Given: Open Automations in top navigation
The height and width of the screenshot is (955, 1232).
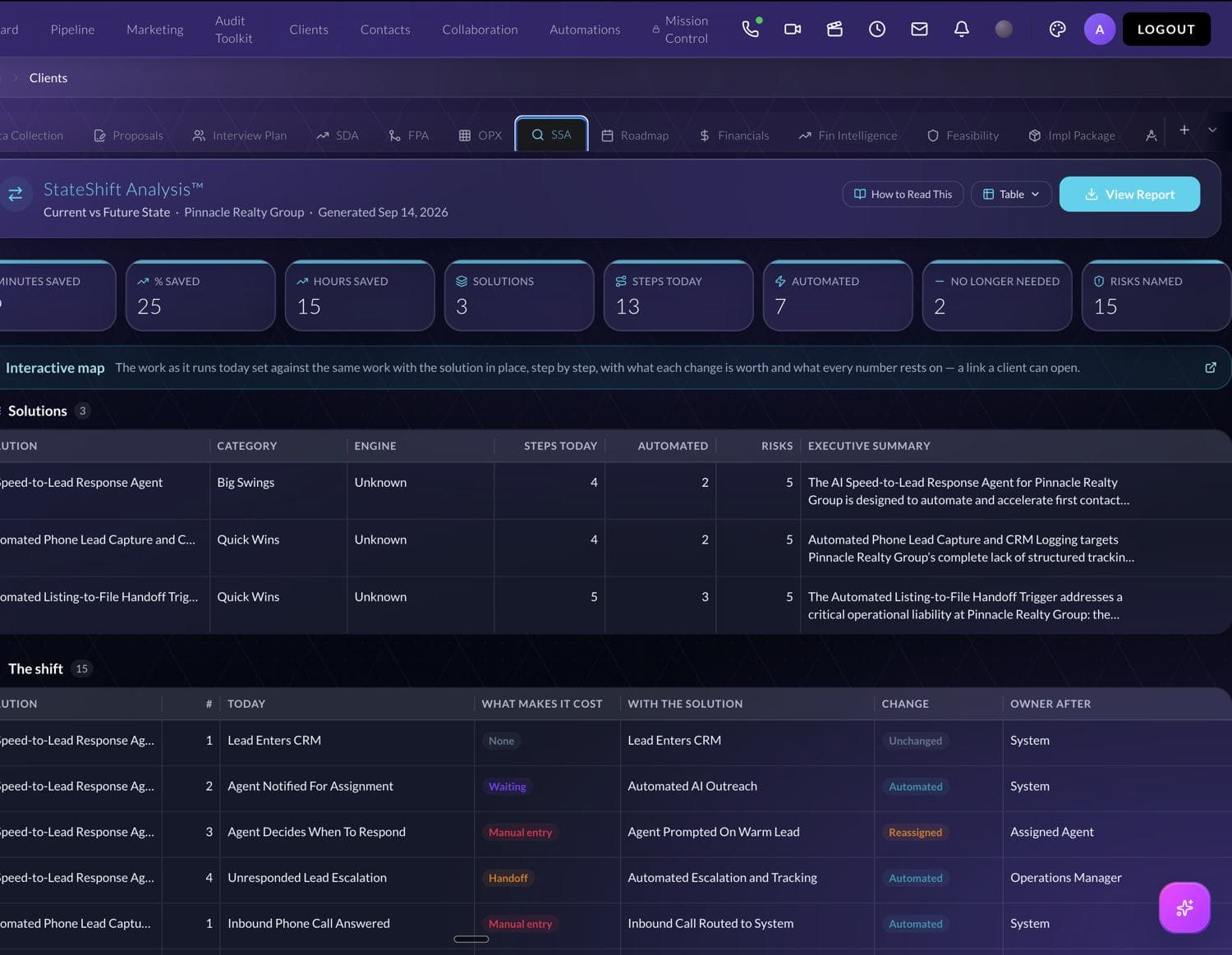Looking at the screenshot, I should 585,30.
